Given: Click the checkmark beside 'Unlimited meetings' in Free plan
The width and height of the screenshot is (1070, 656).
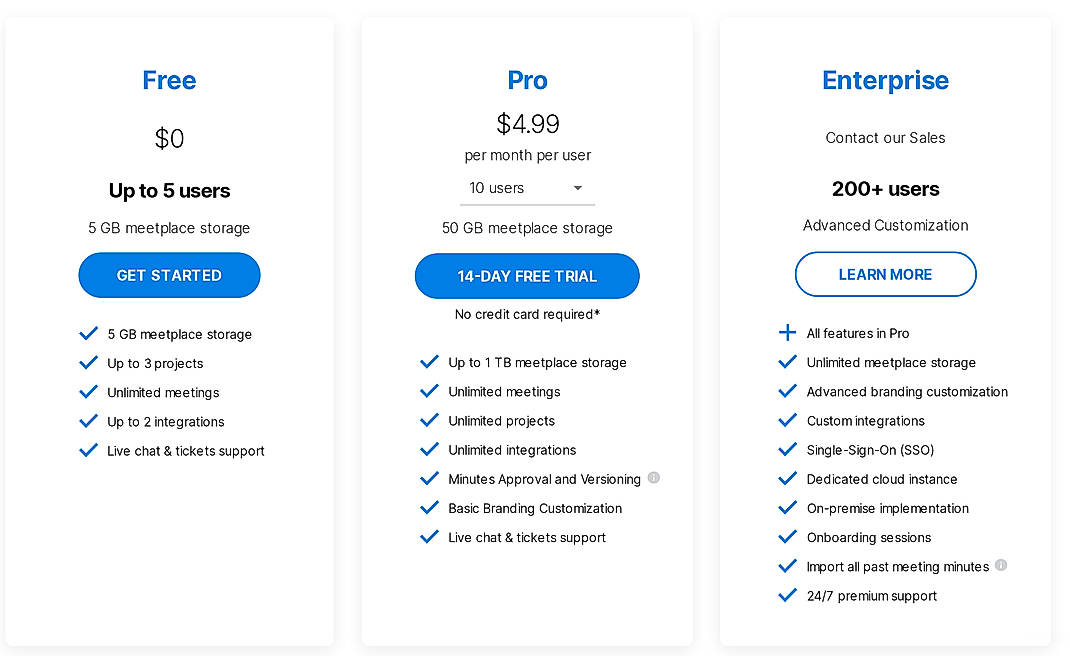Looking at the screenshot, I should pos(88,392).
